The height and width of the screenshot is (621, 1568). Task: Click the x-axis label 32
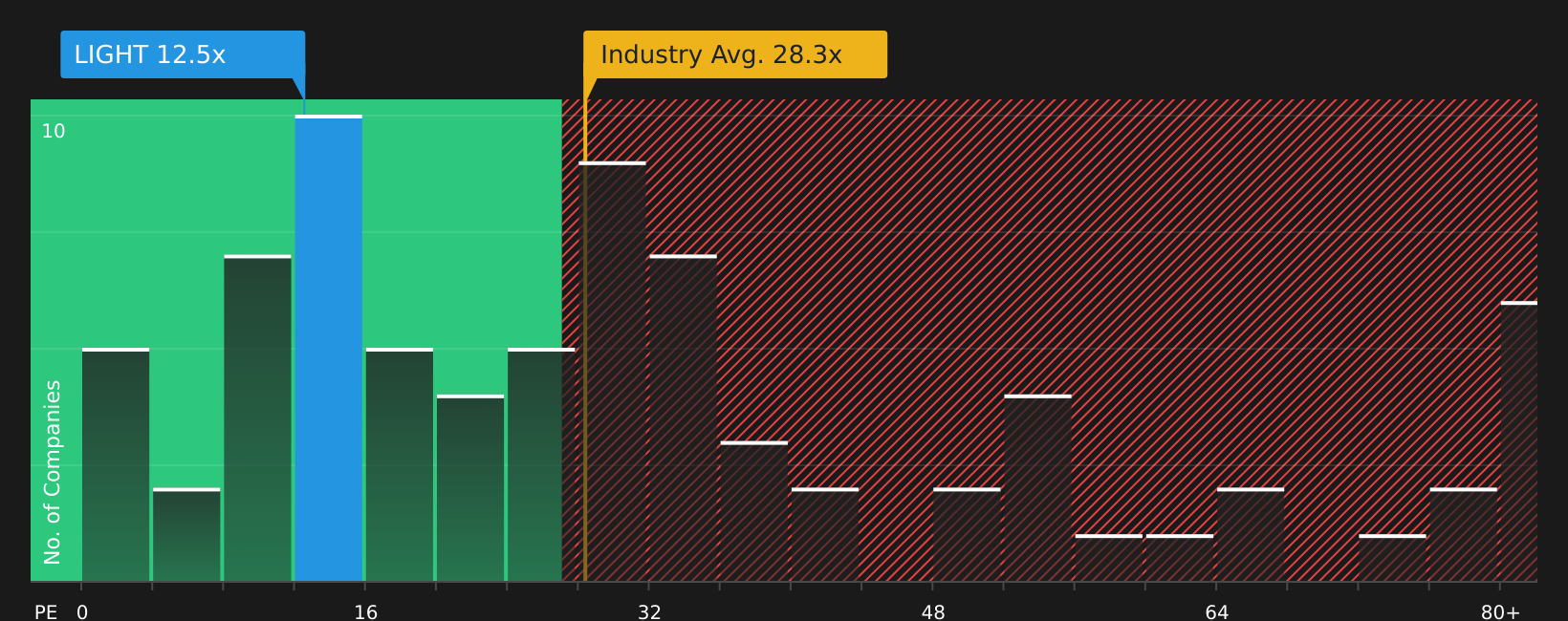point(649,612)
